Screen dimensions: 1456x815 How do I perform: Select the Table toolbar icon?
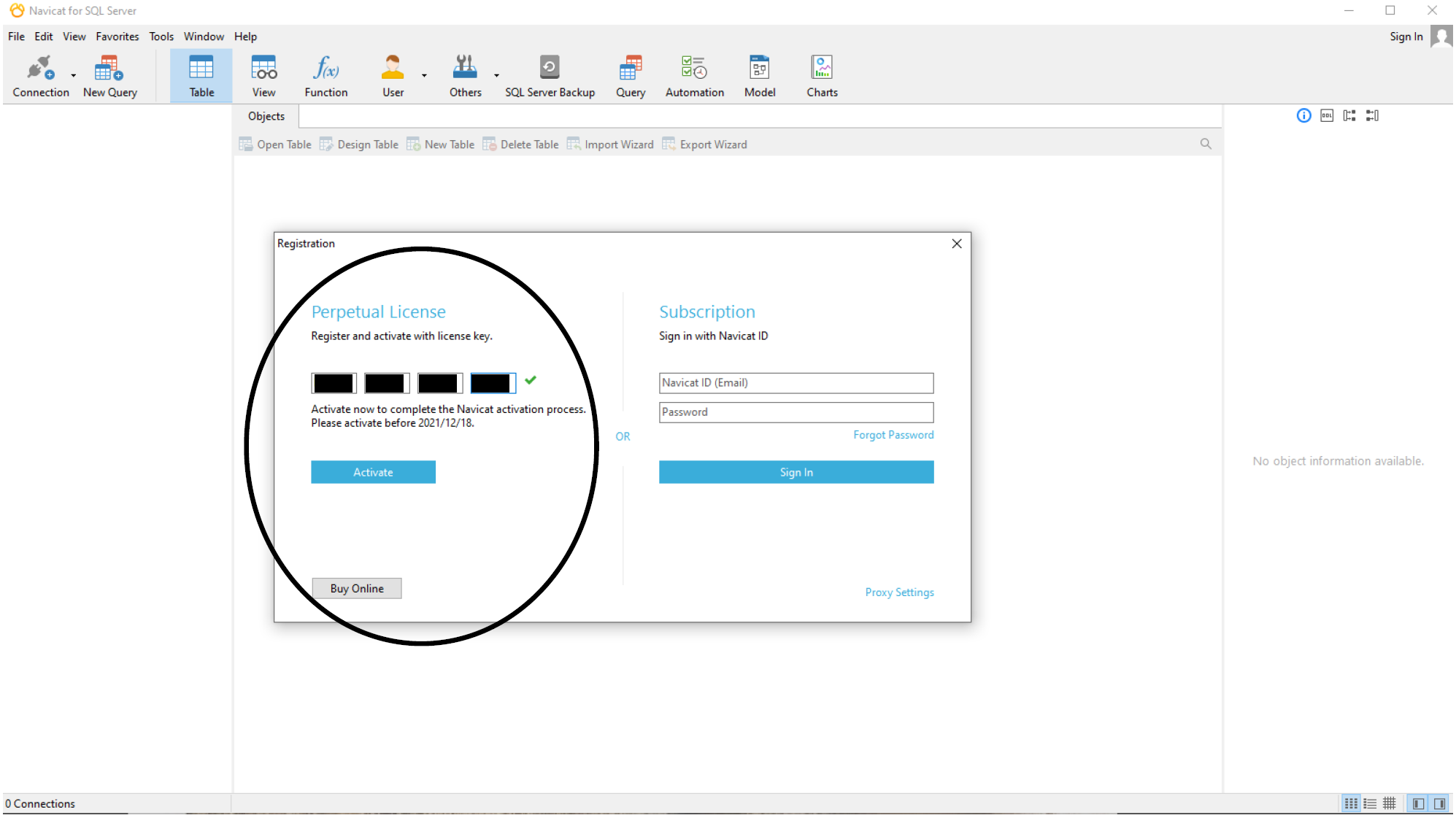pyautogui.click(x=201, y=76)
